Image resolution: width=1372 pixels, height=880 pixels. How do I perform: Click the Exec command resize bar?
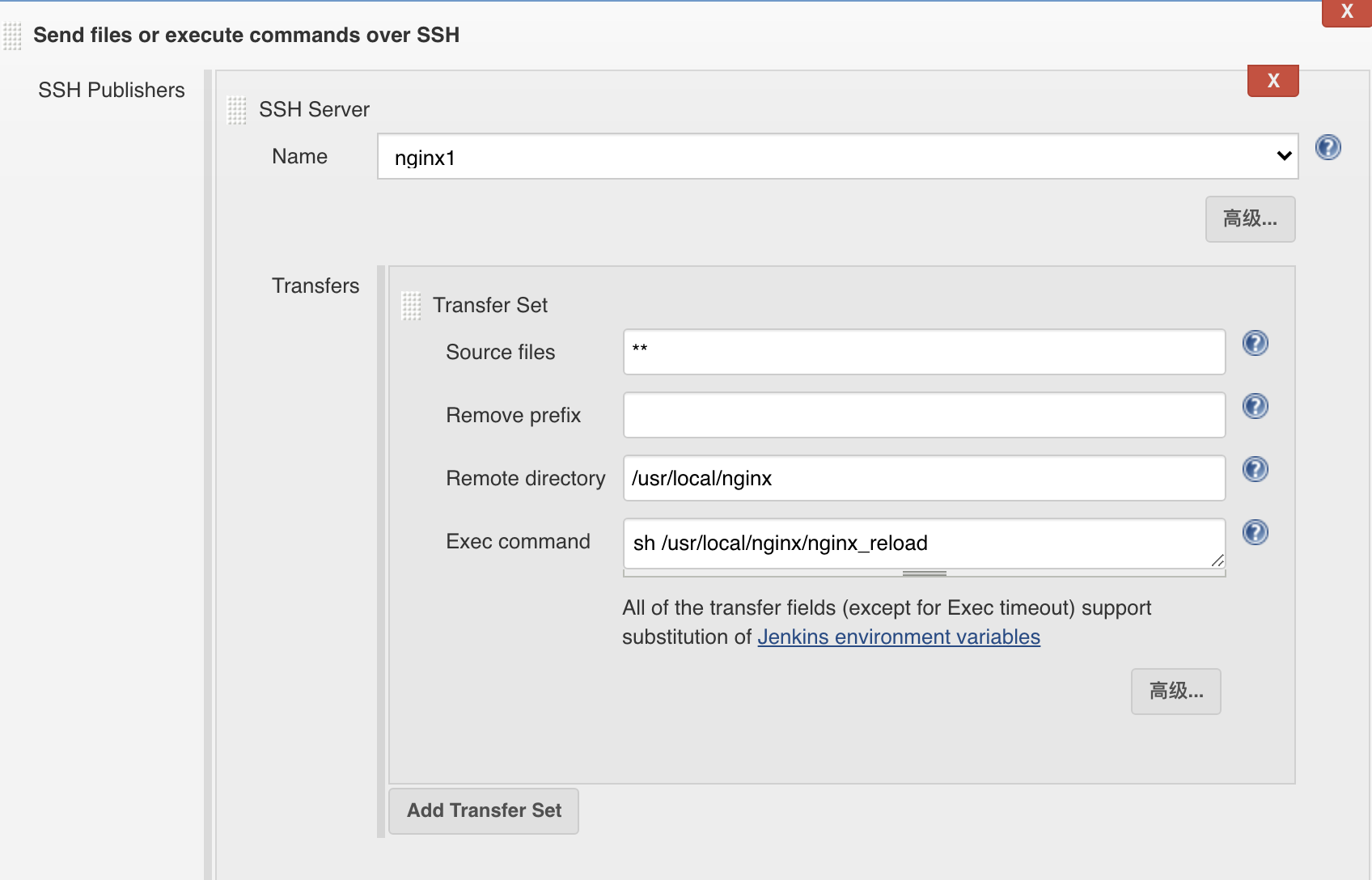tap(924, 573)
